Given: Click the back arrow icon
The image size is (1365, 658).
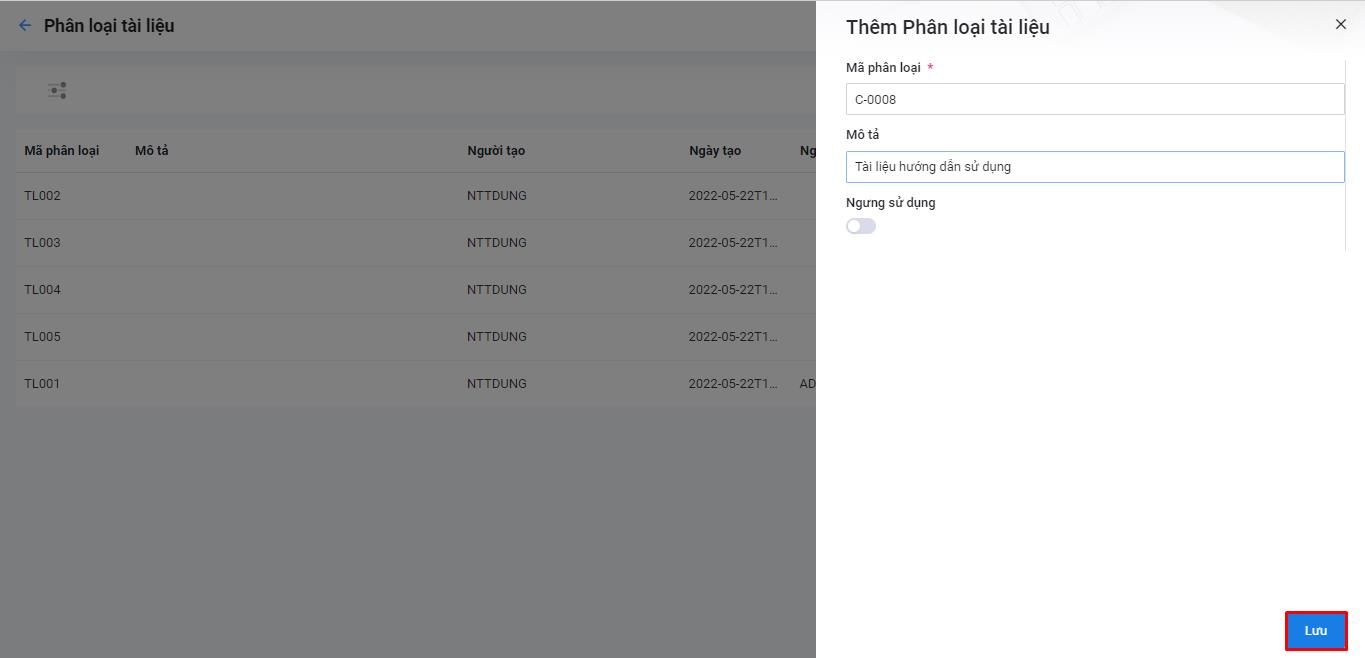Looking at the screenshot, I should (25, 26).
